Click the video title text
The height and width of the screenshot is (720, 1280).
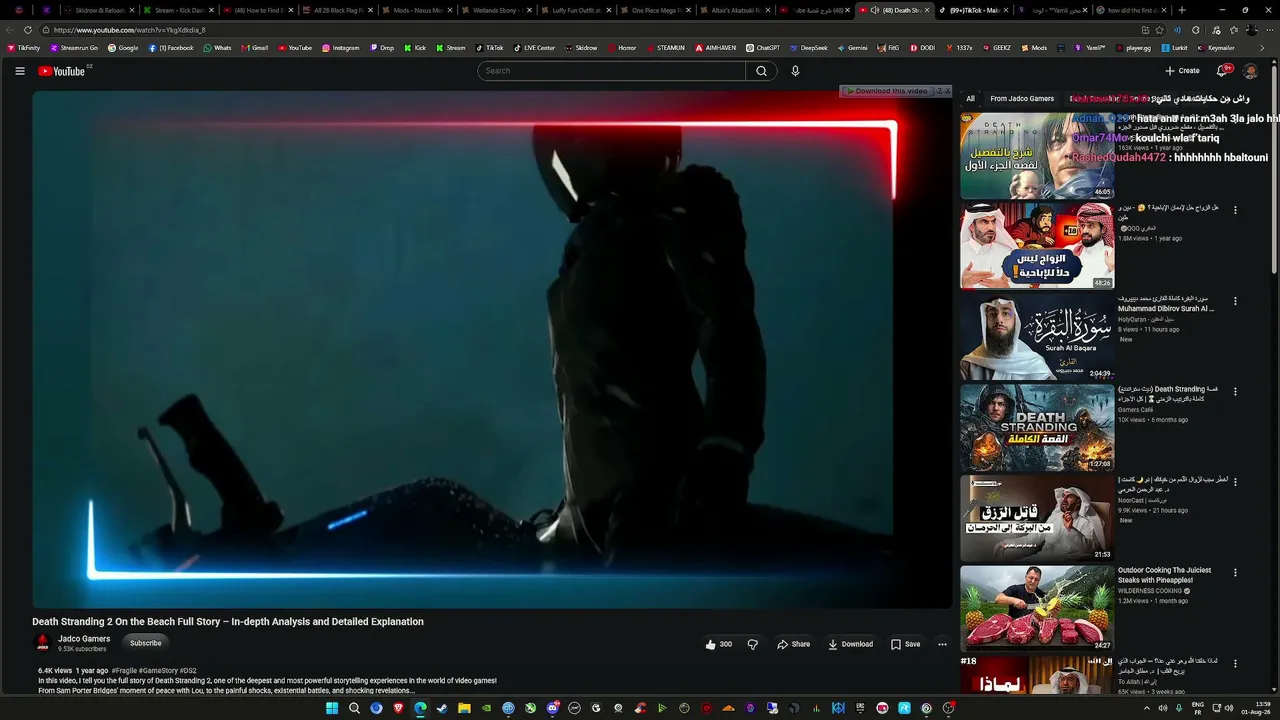pos(228,622)
